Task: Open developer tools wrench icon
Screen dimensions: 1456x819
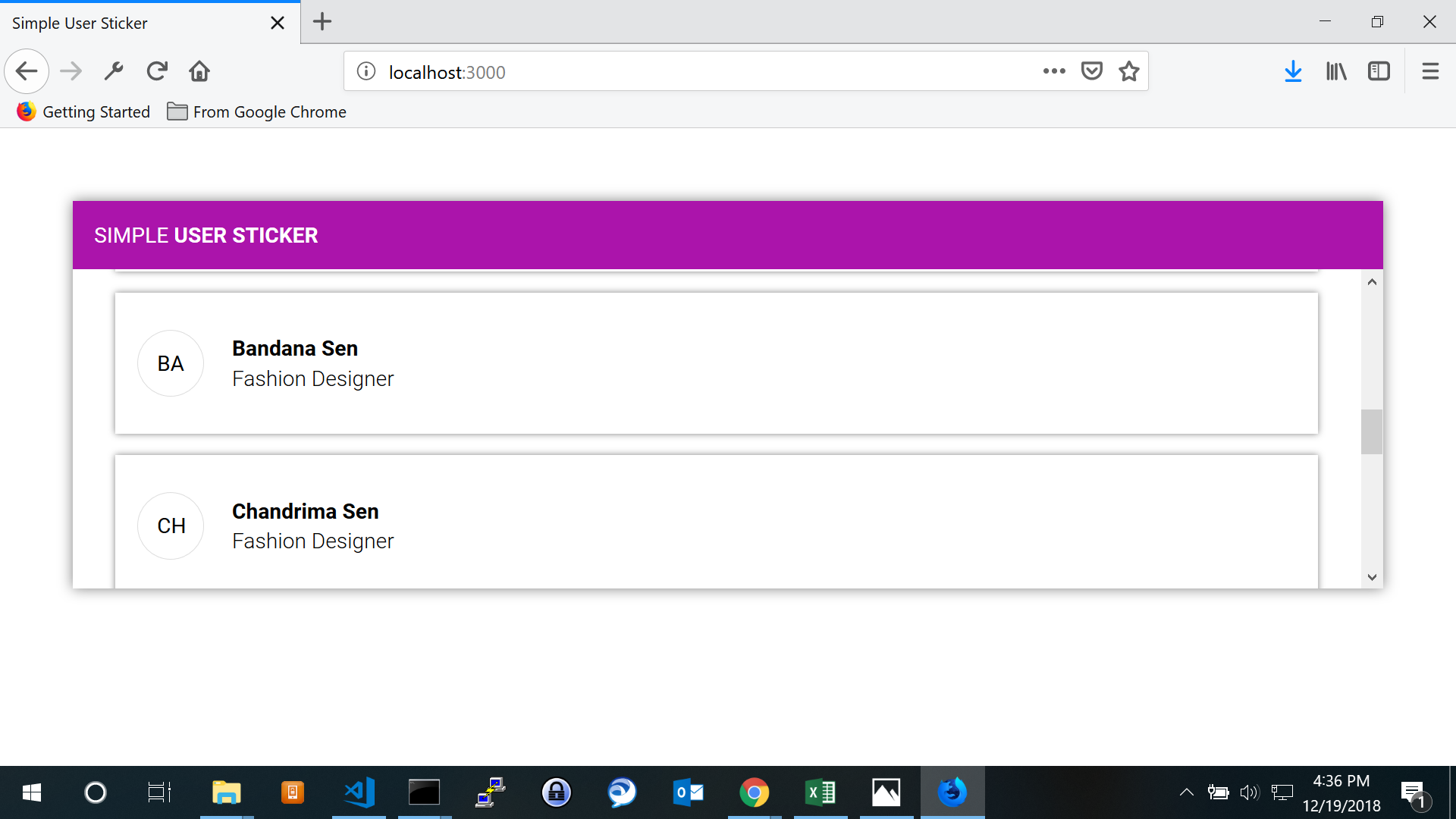Action: click(114, 71)
